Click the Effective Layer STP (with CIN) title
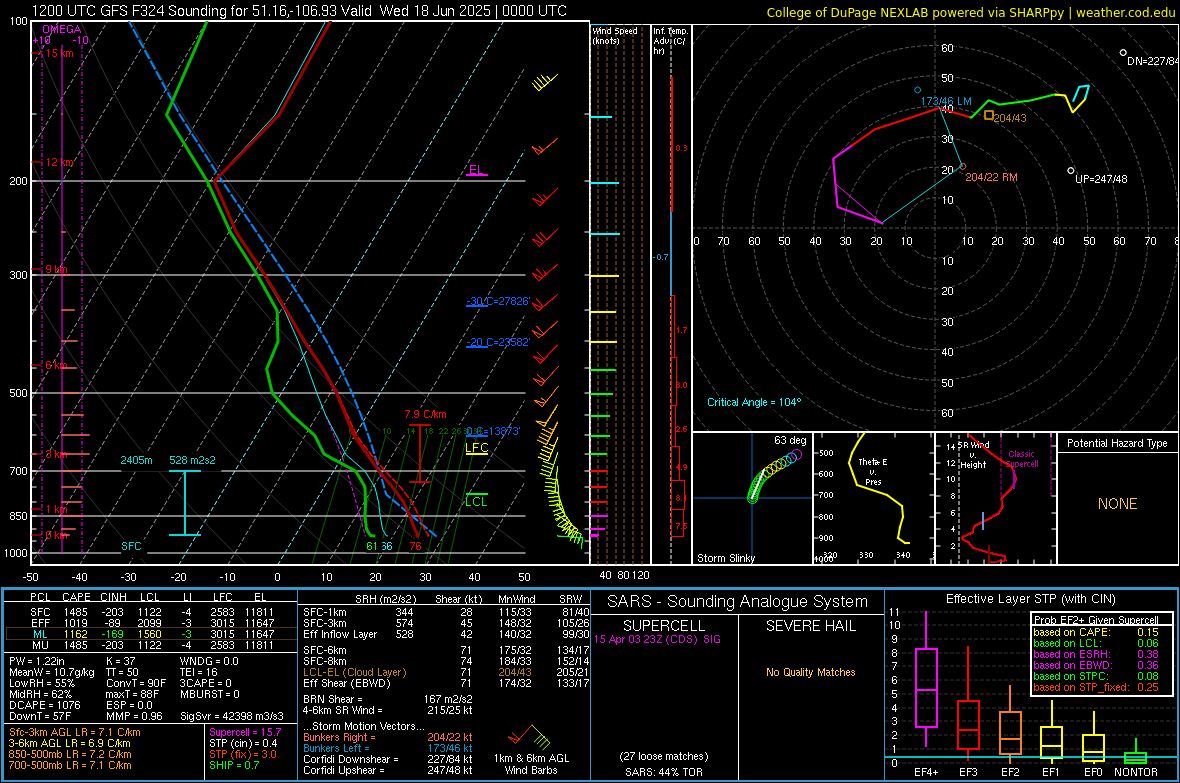The height and width of the screenshot is (783, 1180). 1030,599
